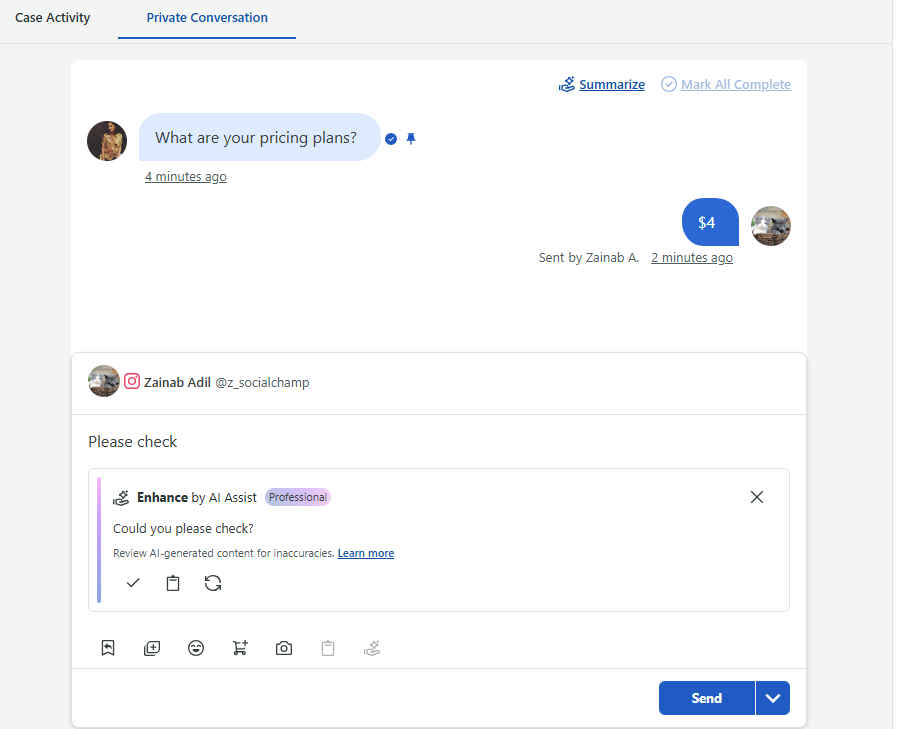Open saved replies bookmark icon in toolbar
Viewport: 900px width, 729px height.
(x=108, y=648)
